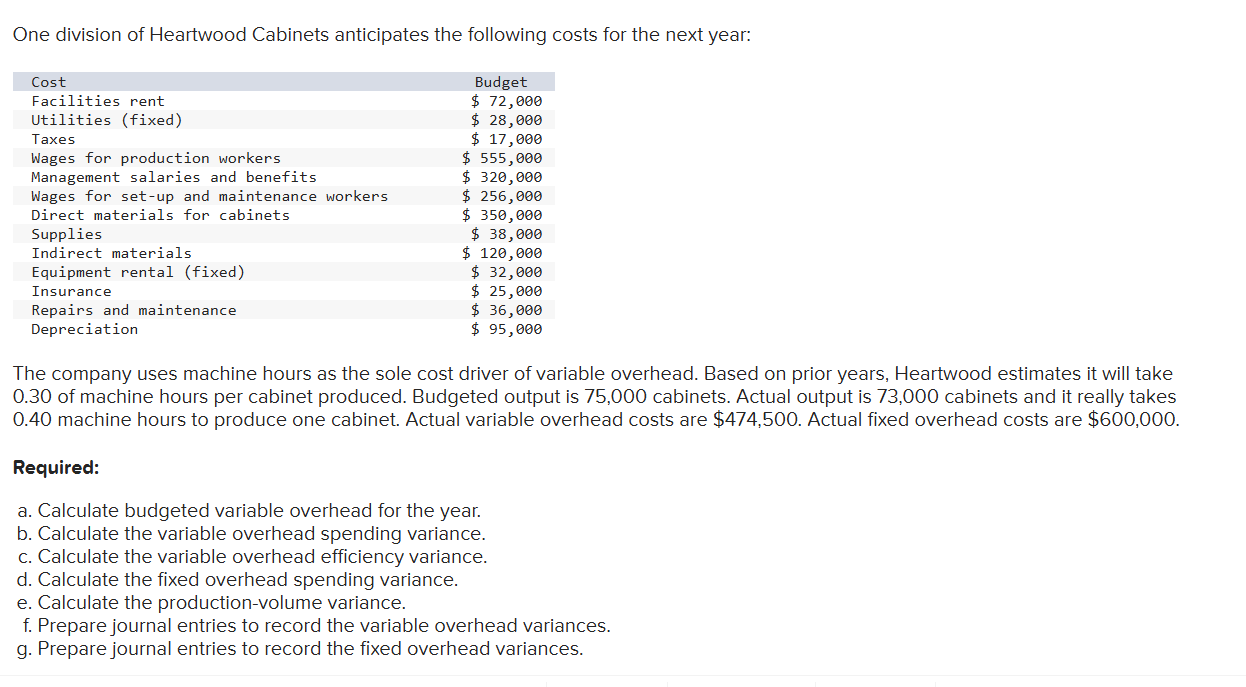Click the $95,000 depreciation amount
The height and width of the screenshot is (687, 1246).
[x=507, y=329]
